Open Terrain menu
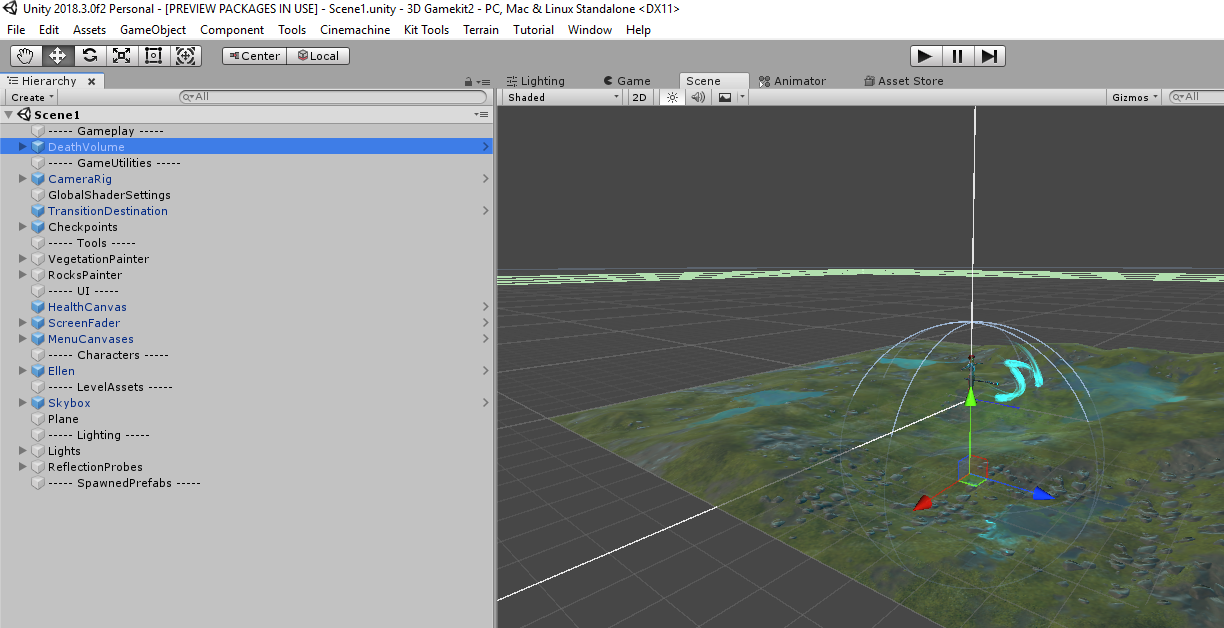1224x628 pixels. [481, 30]
